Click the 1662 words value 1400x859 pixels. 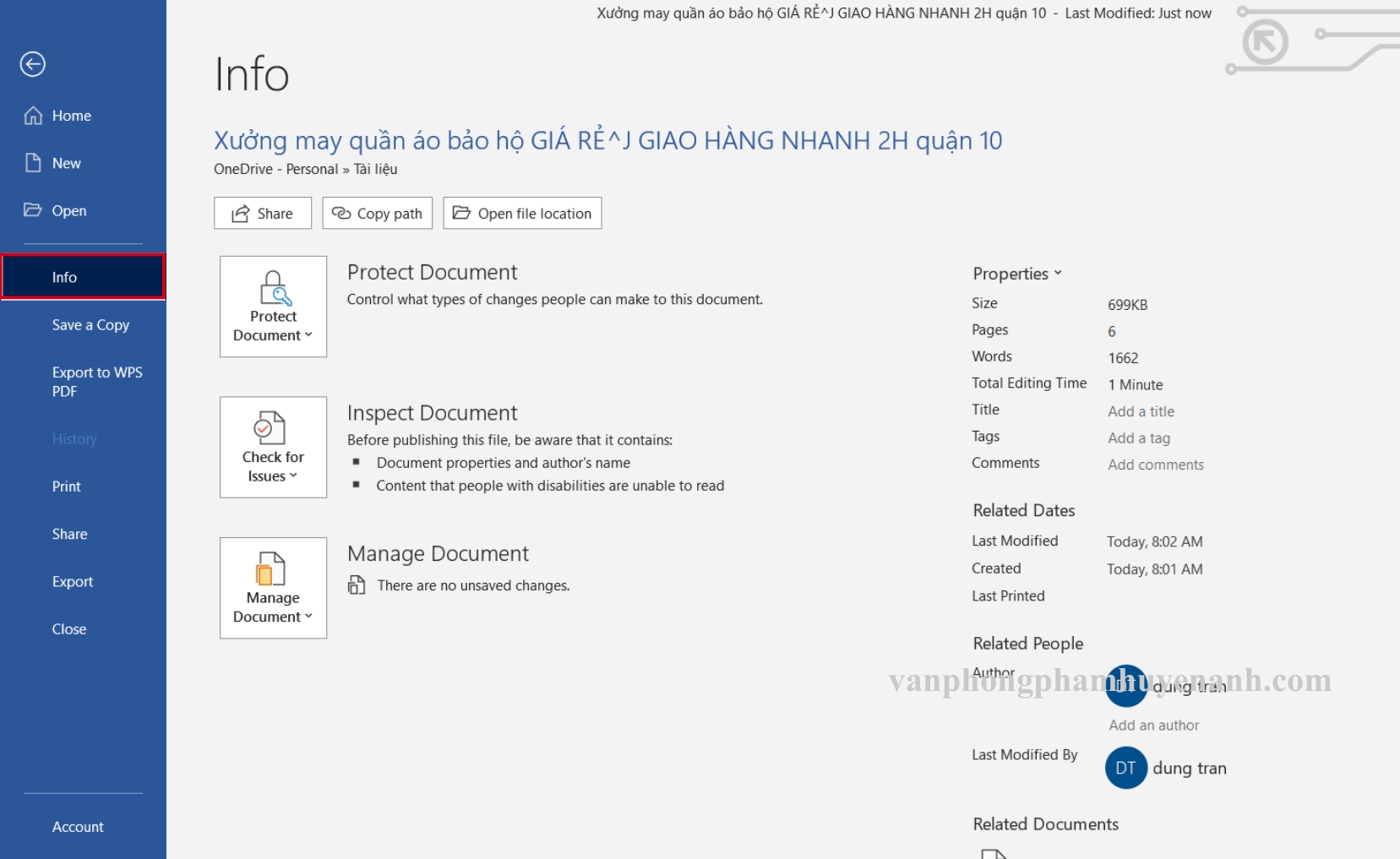[1123, 358]
